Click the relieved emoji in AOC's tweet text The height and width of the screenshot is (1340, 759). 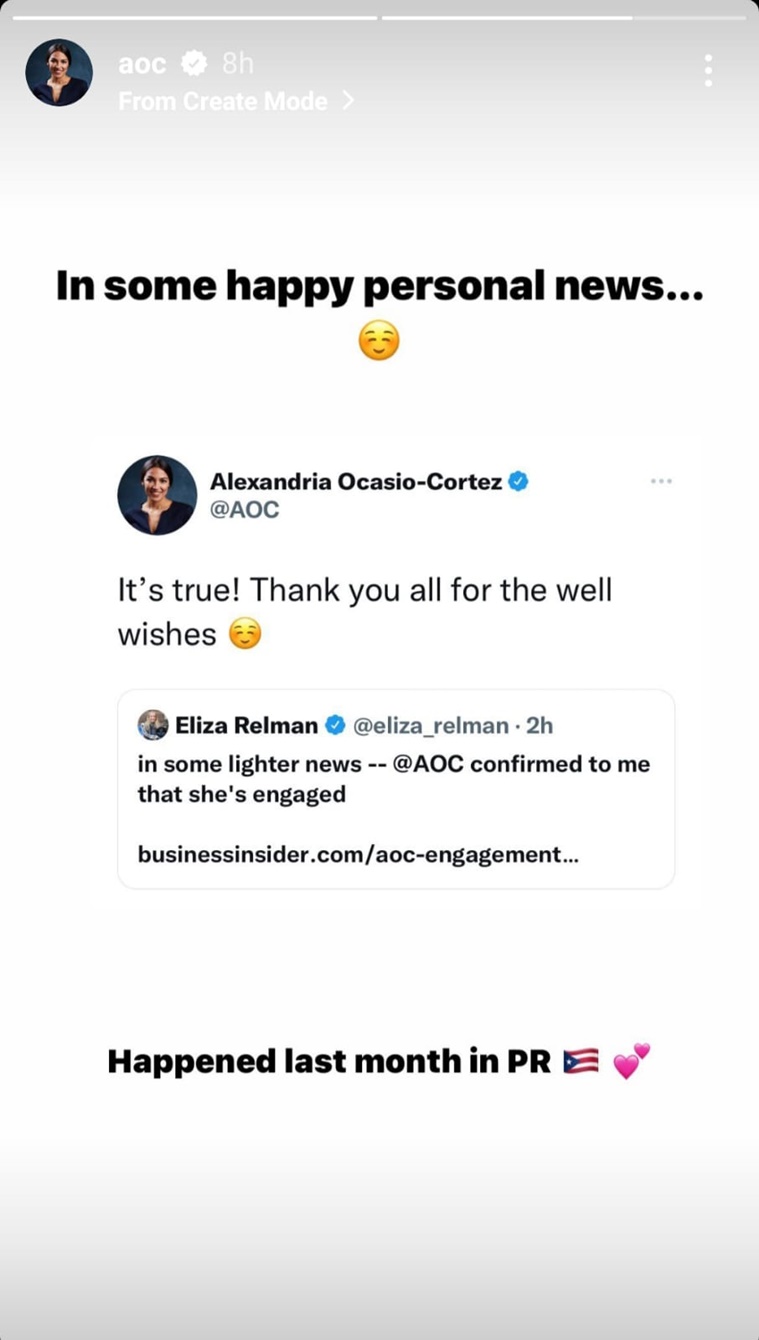coord(246,633)
